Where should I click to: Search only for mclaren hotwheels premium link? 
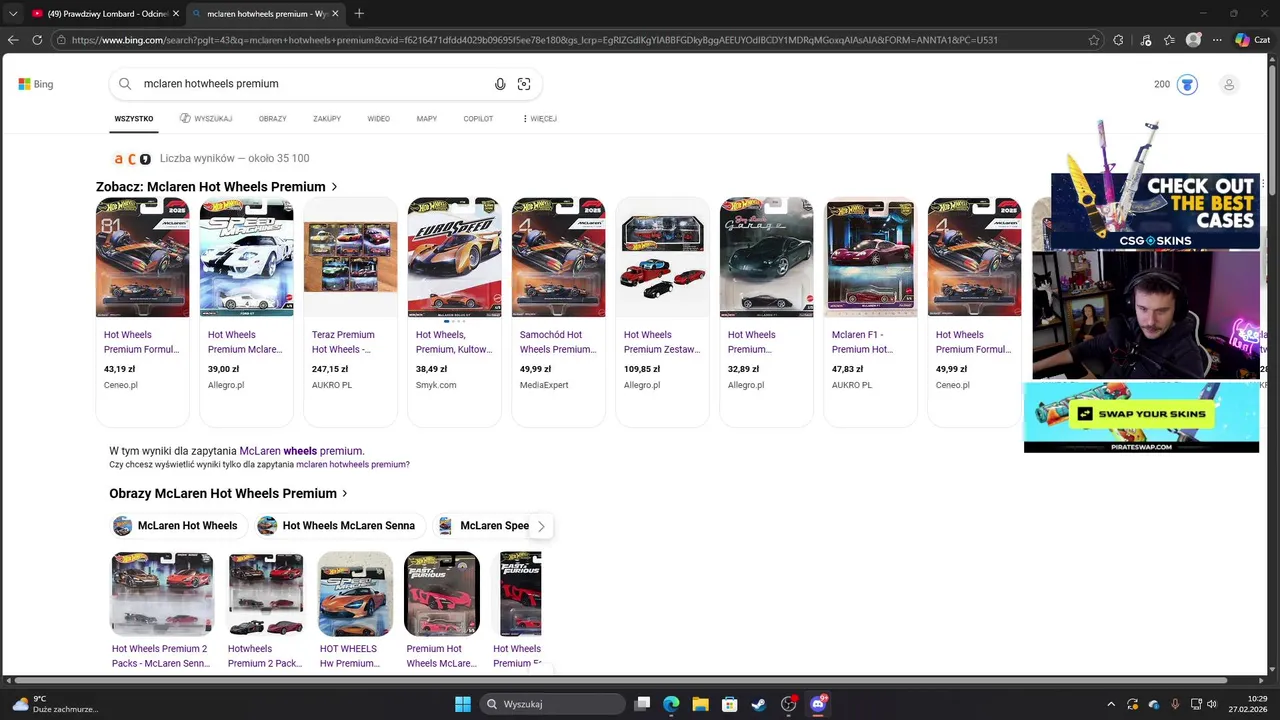[x=352, y=465]
